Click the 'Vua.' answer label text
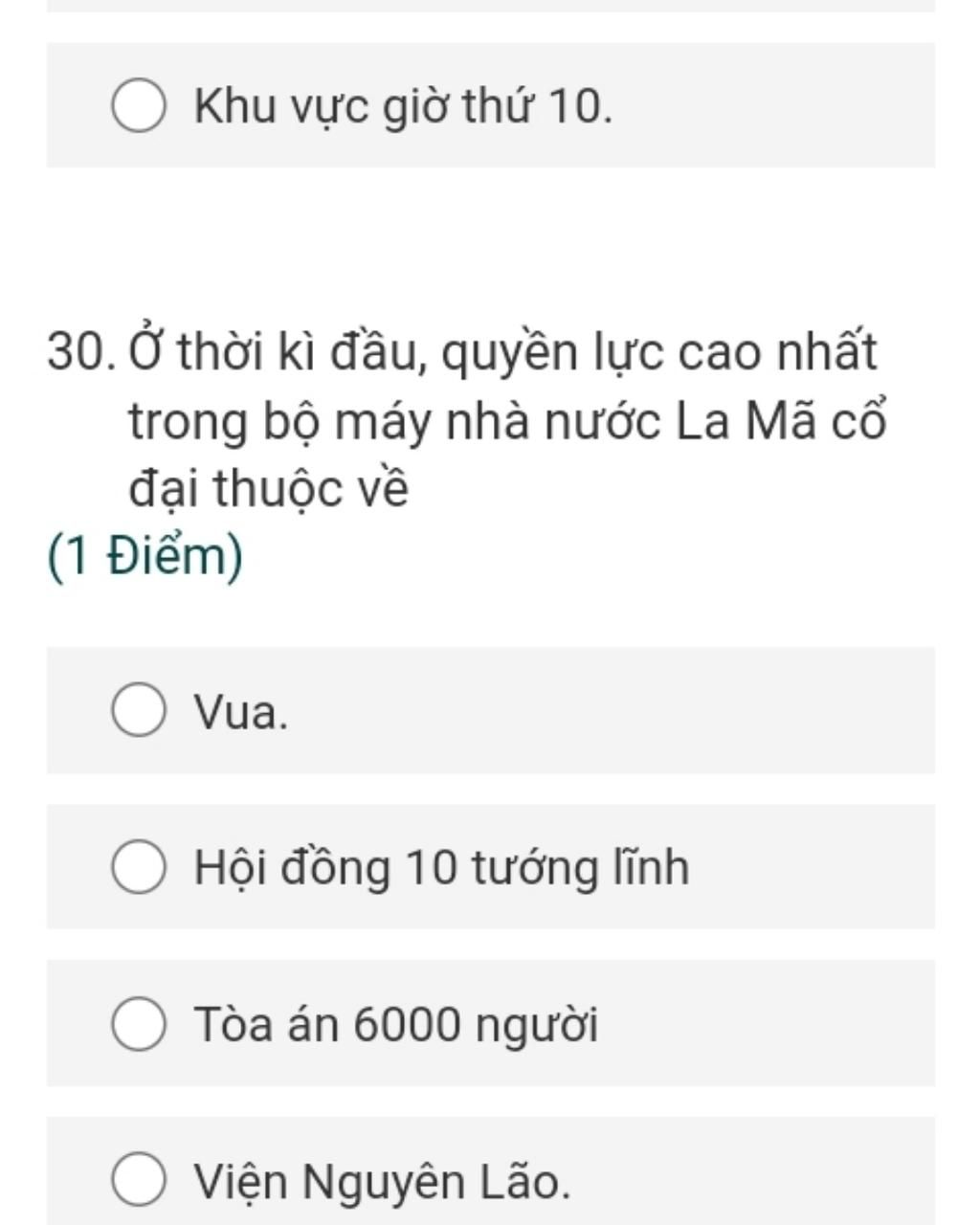Image resolution: width=980 pixels, height=1225 pixels. pos(240,712)
